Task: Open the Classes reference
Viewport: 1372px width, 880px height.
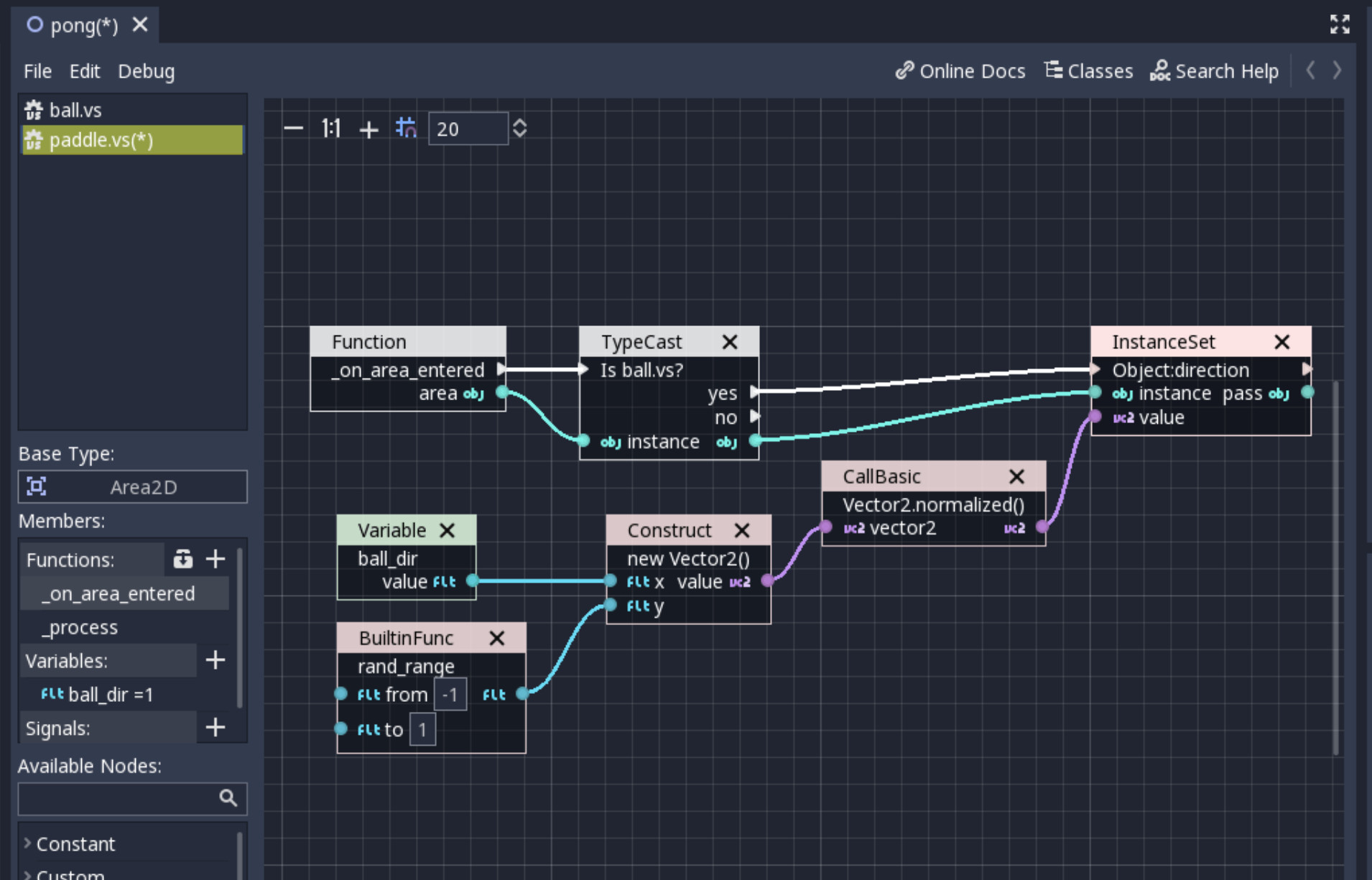Action: tap(1088, 71)
